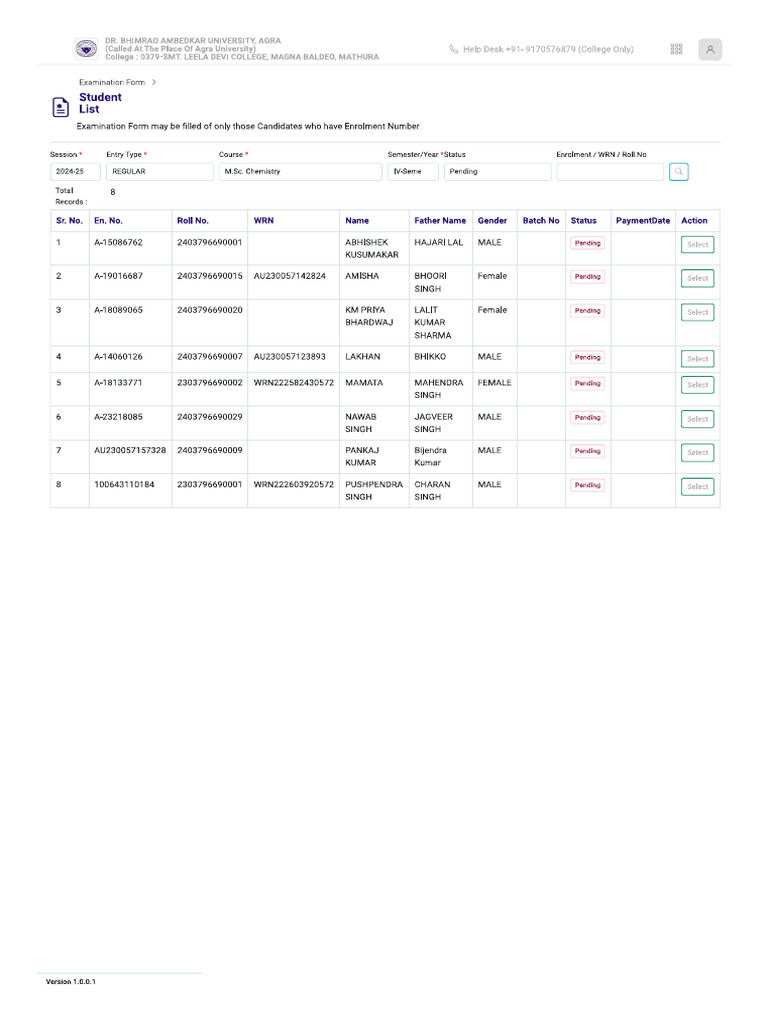Image resolution: width=768 pixels, height=1024 pixels.
Task: Click the Help Desk phone icon
Action: (453, 49)
